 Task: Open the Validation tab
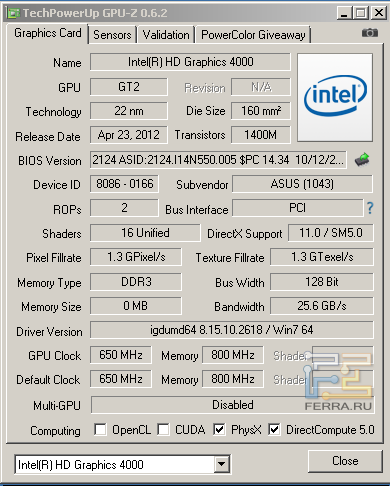point(166,35)
